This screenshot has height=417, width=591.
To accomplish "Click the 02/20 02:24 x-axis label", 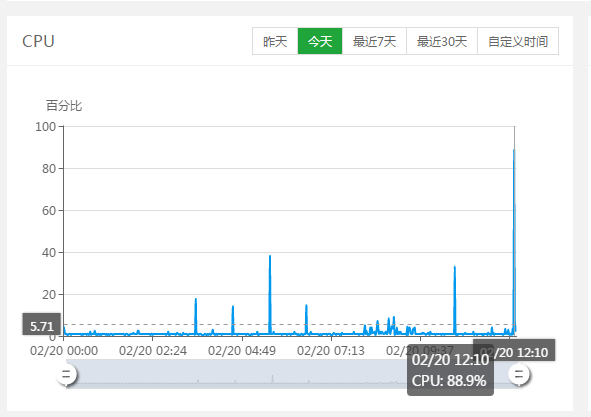I will (x=153, y=351).
